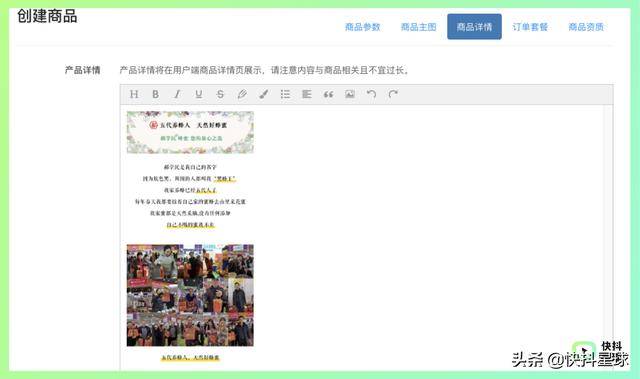
Task: Select the heading (H) format icon
Action: [x=134, y=94]
